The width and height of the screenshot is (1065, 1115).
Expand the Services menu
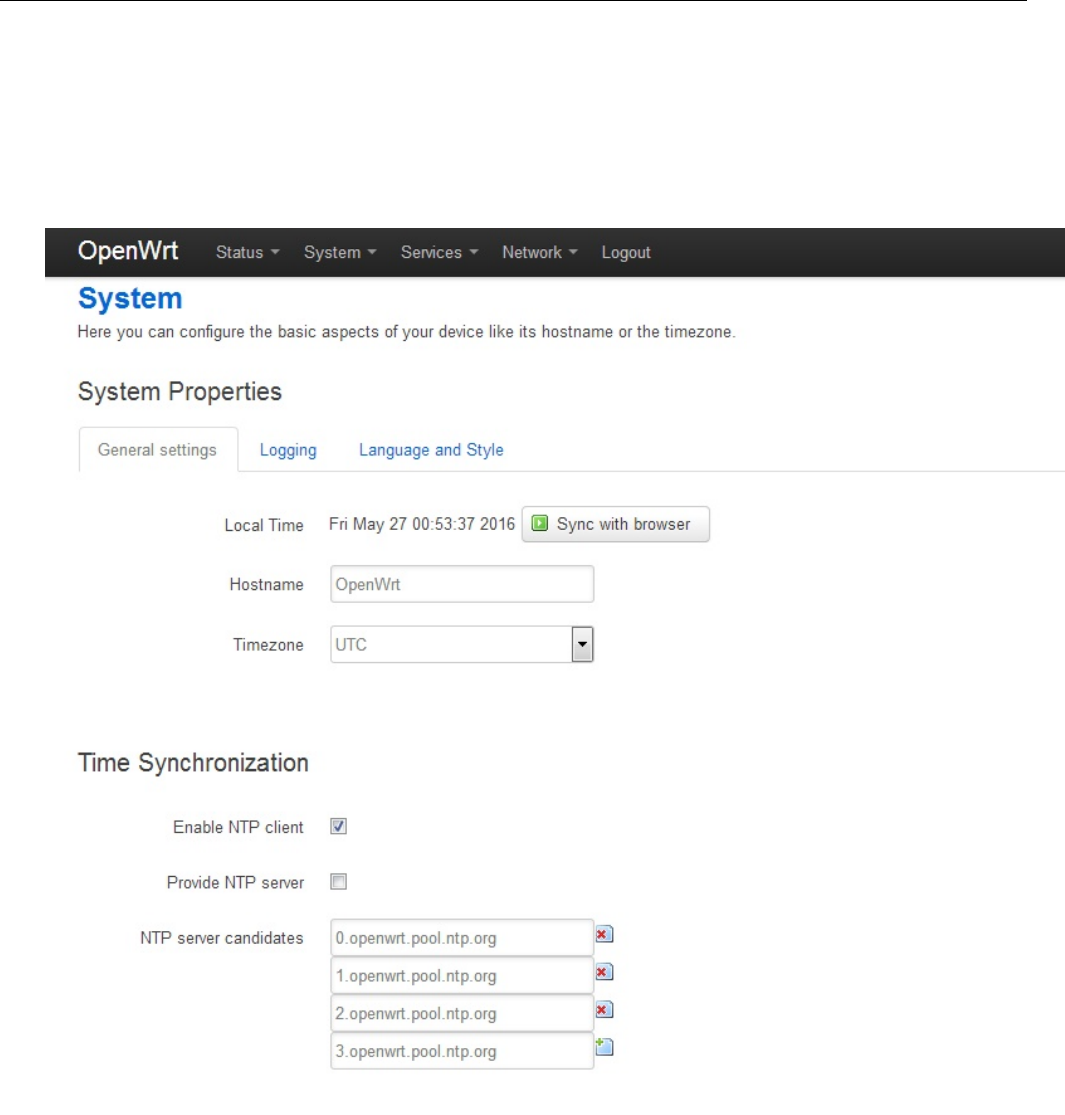pyautogui.click(x=439, y=252)
